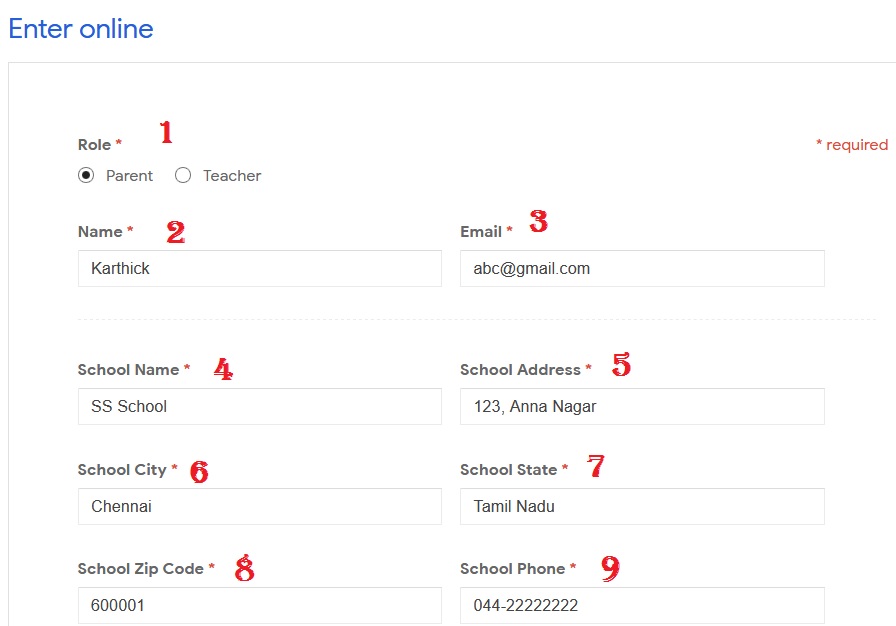Select the Parent radio button
Screen dimensions: 896x626
[x=86, y=176]
